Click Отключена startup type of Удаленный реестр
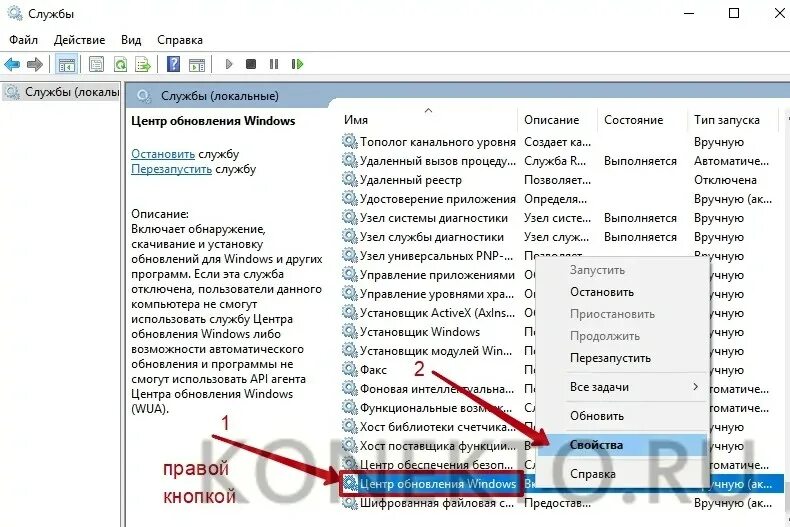 pyautogui.click(x=725, y=180)
